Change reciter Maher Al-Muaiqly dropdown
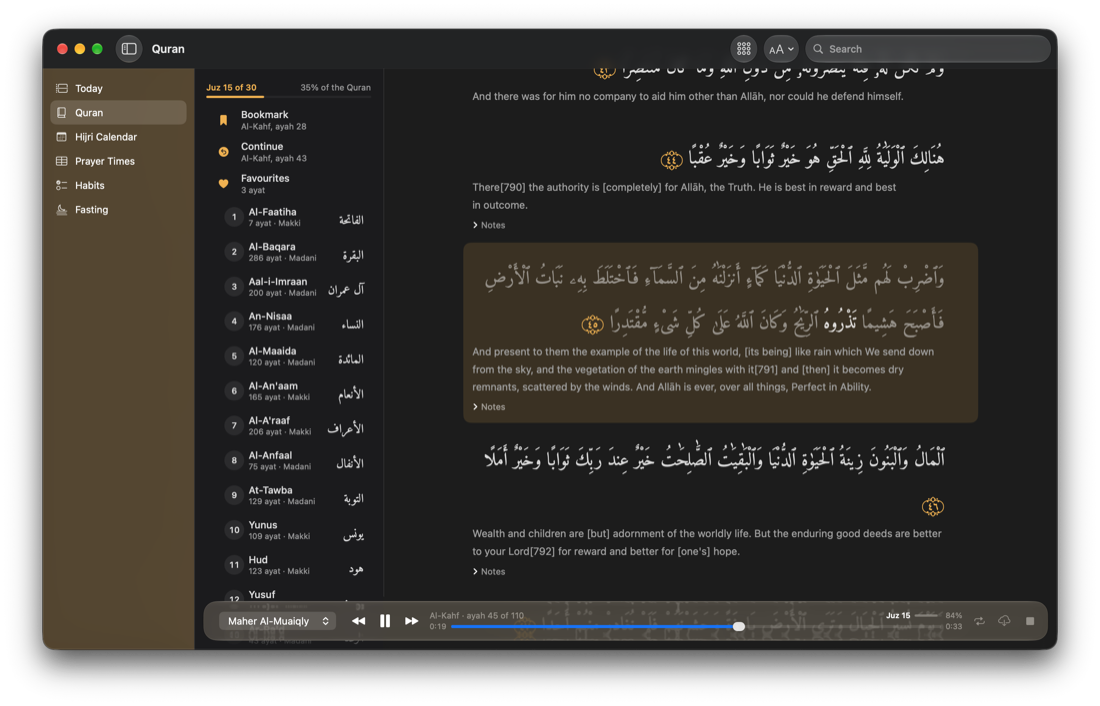Image resolution: width=1100 pixels, height=706 pixels. (x=278, y=621)
